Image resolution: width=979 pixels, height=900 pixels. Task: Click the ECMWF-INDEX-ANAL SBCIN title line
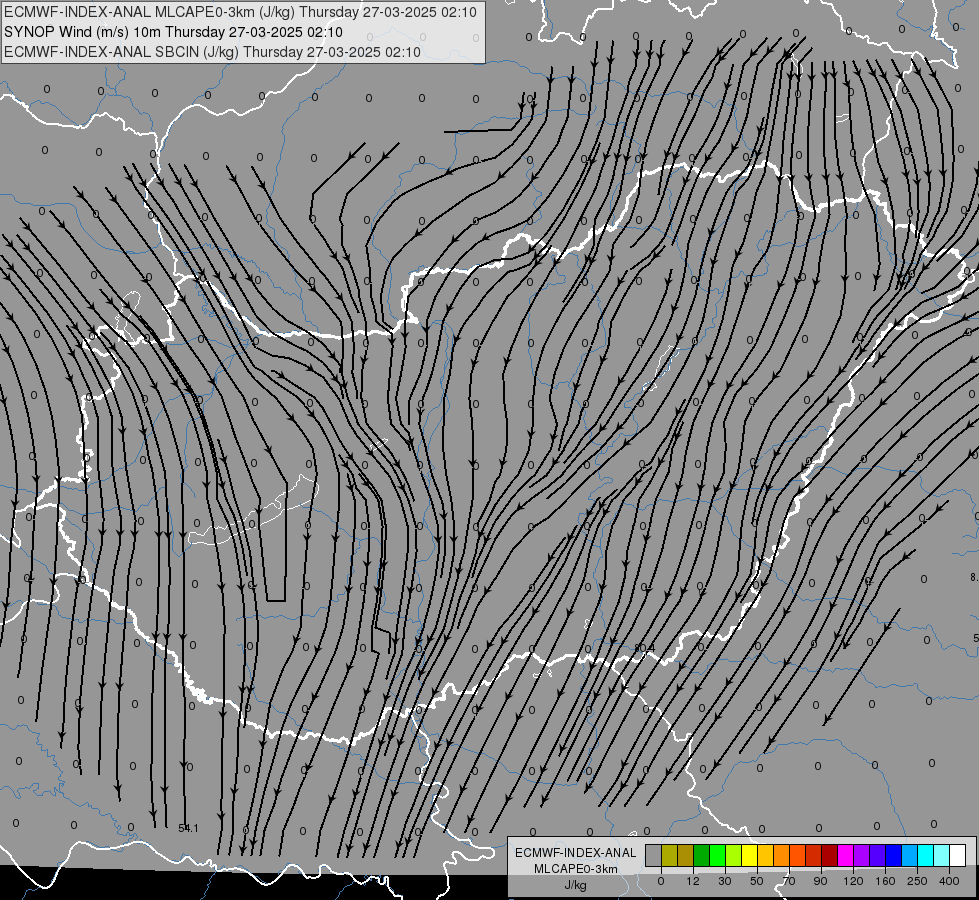coord(212,52)
